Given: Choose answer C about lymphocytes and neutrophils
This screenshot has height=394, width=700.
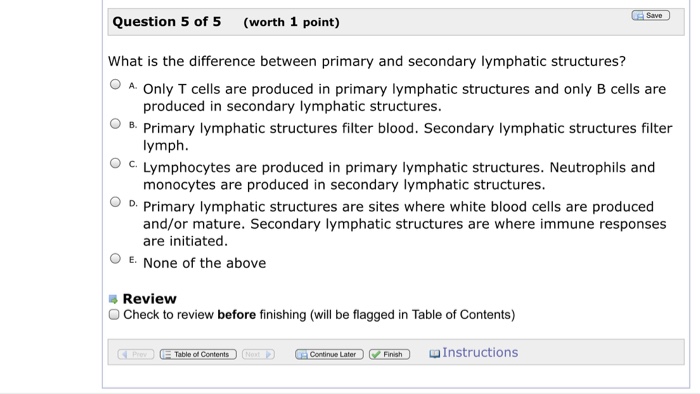Looking at the screenshot, I should click(x=115, y=163).
